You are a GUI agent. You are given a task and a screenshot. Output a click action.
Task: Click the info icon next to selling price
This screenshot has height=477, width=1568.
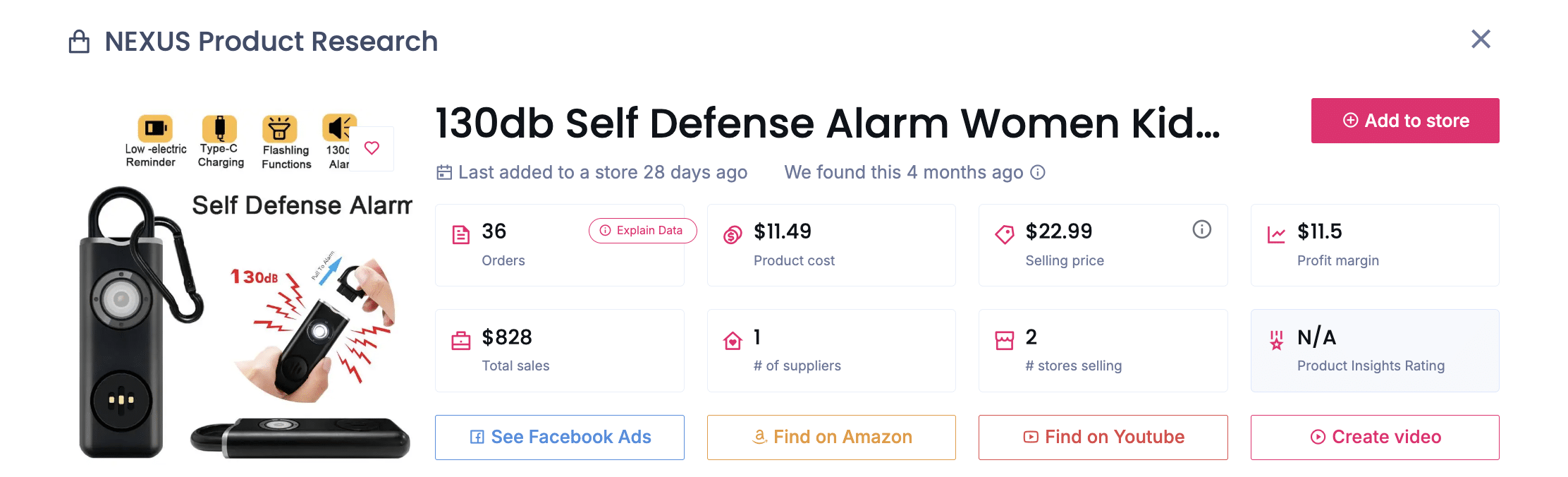click(1201, 229)
